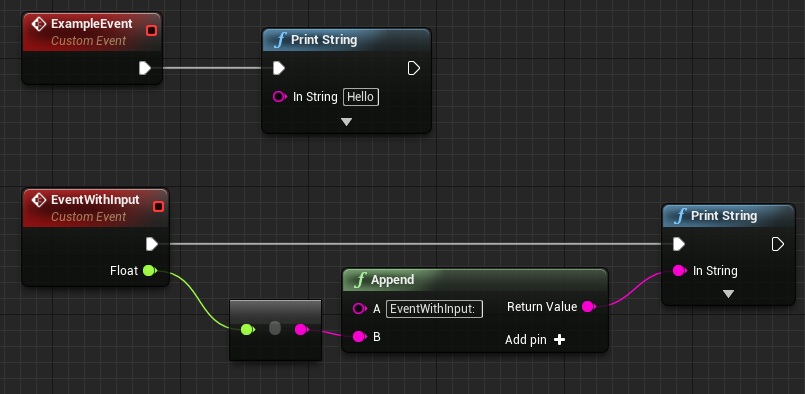The height and width of the screenshot is (394, 805).
Task: Click input execution pin of Hello Print String
Action: click(278, 68)
